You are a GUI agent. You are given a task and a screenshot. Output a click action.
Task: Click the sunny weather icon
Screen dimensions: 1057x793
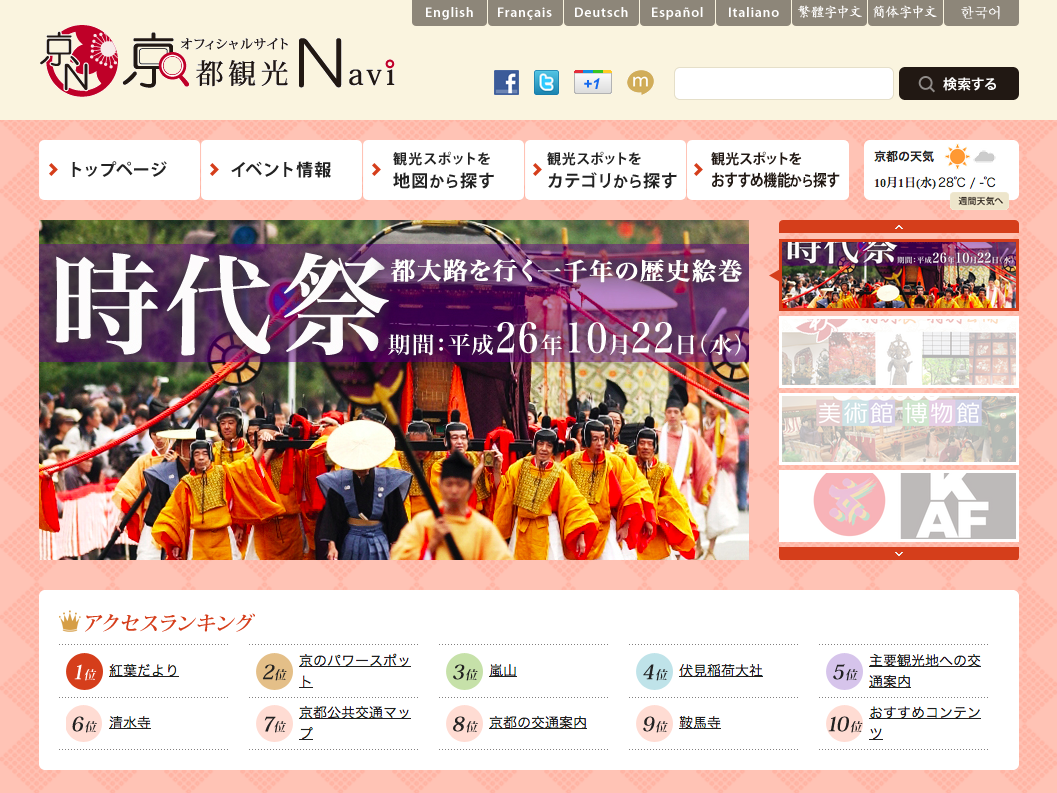(956, 157)
